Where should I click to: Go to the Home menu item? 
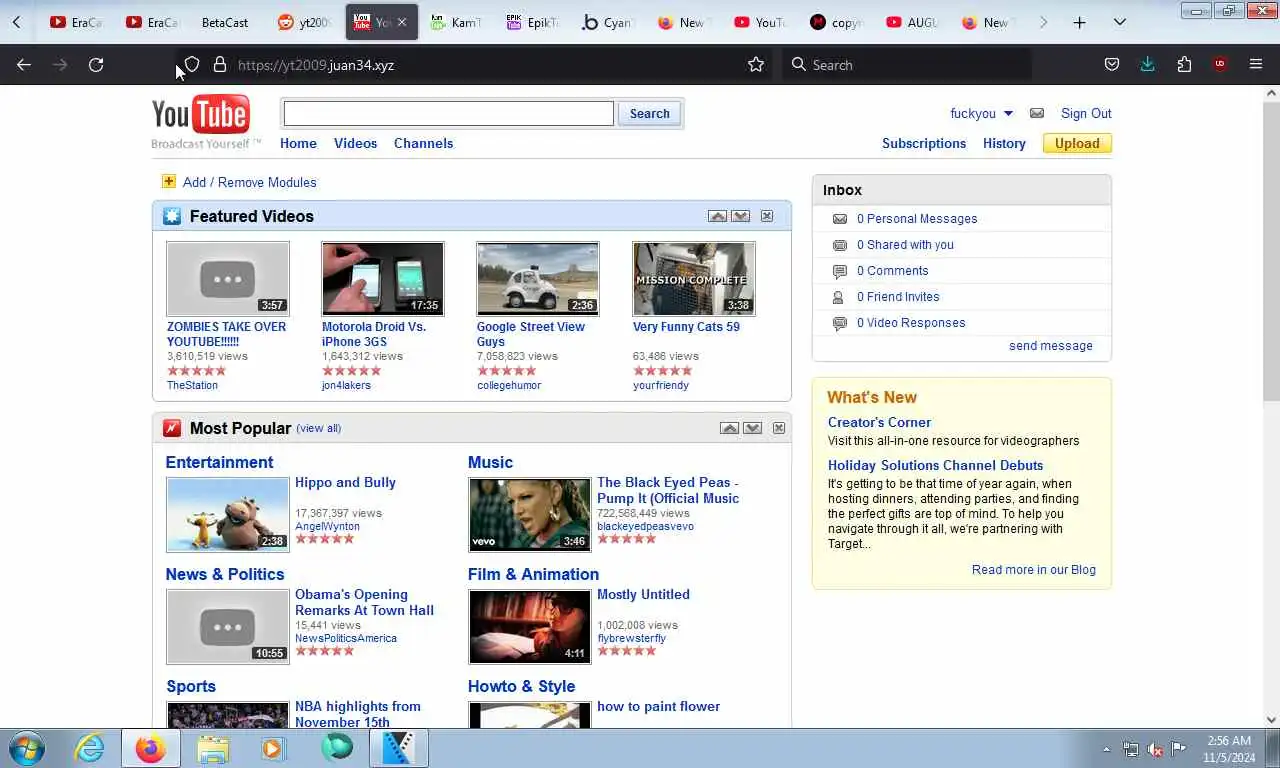click(x=298, y=143)
